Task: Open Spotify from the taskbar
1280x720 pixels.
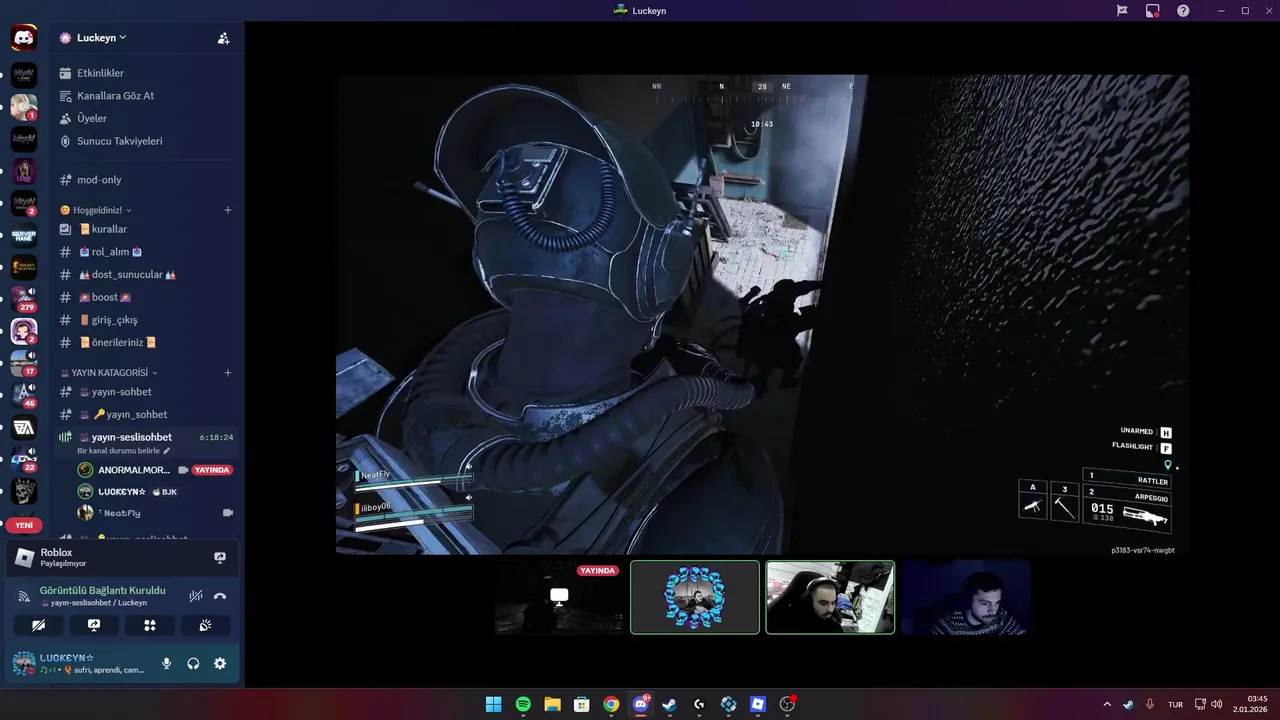Action: coord(523,704)
